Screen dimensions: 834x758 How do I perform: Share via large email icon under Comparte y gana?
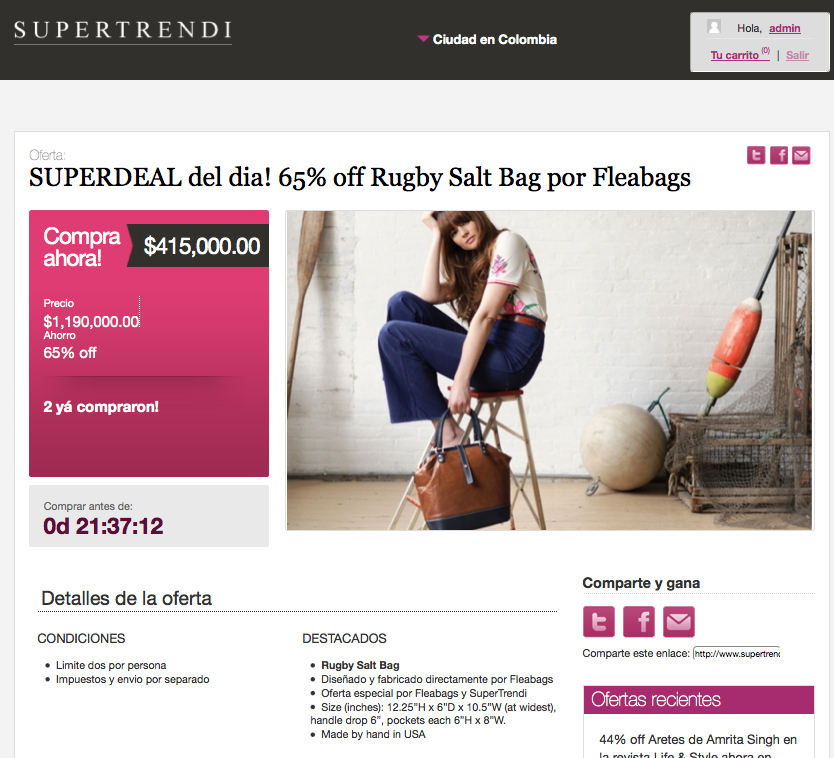(679, 621)
